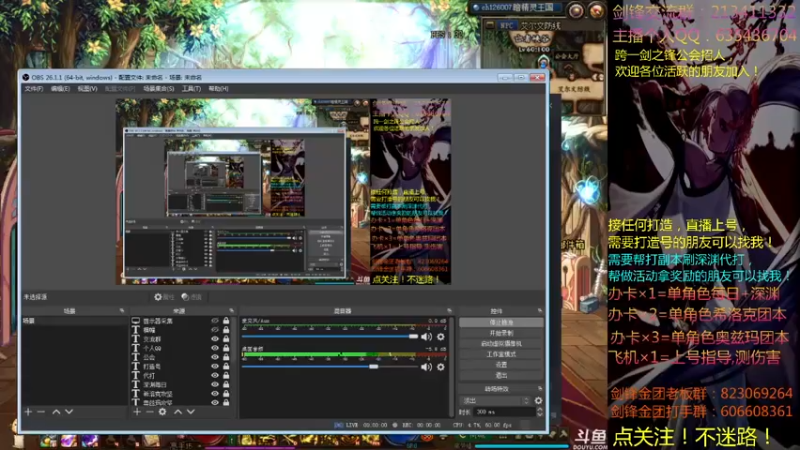Image resolution: width=800 pixels, height=450 pixels.
Task: Click the 开始录制 start recording button
Action: click(501, 333)
